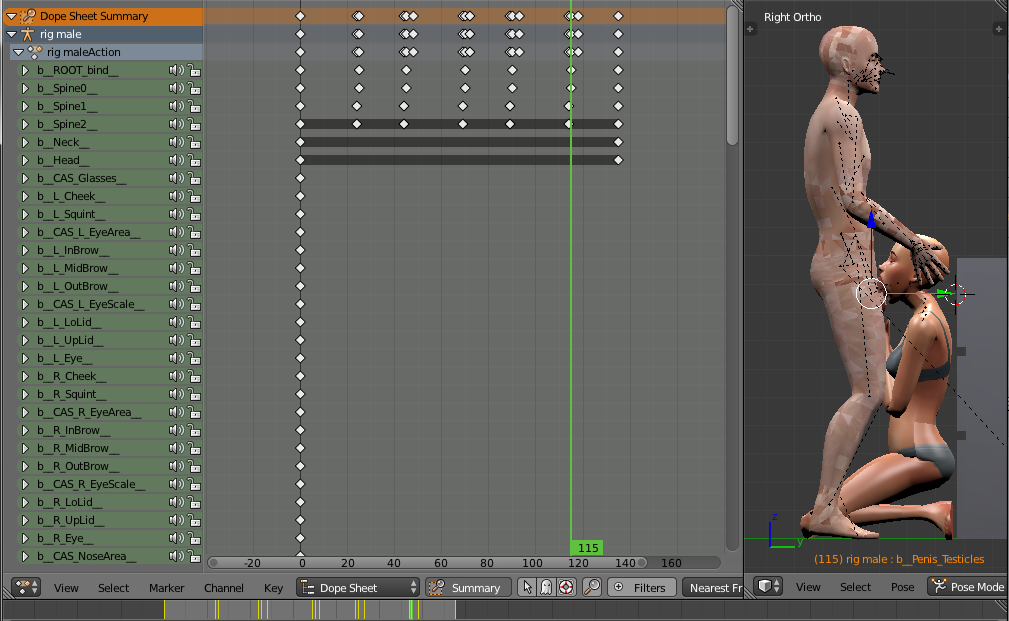This screenshot has height=621, width=1009.
Task: Lock the b__CAS_NoseArea__ channel
Action: [194, 556]
